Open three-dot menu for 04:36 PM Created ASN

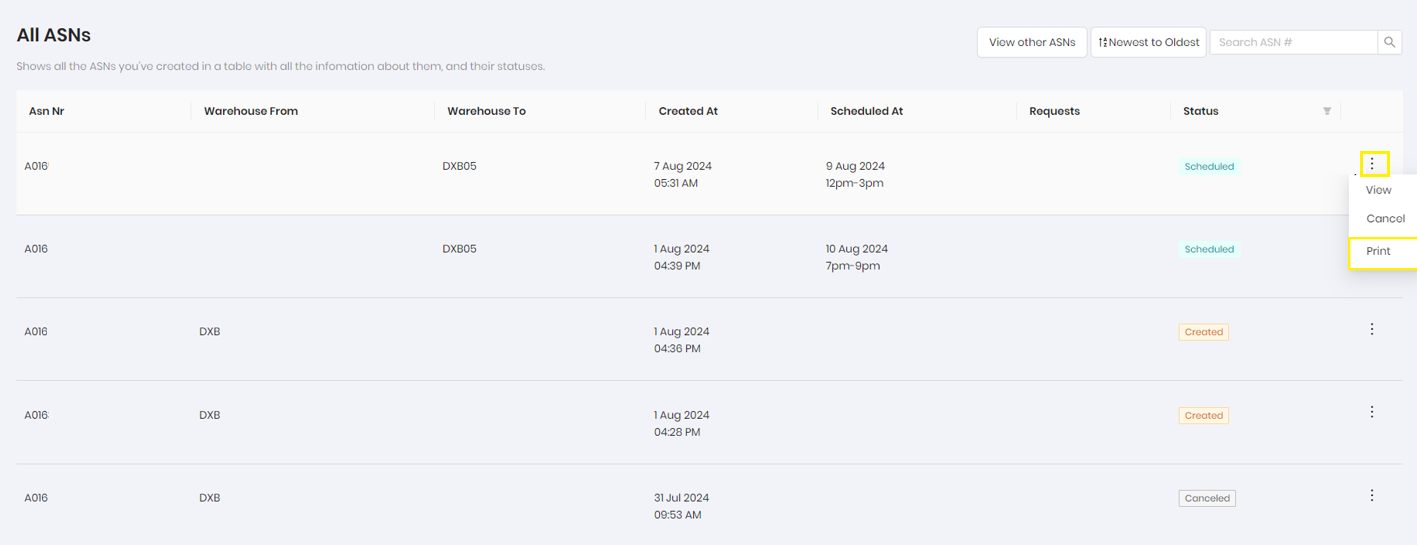click(1372, 329)
